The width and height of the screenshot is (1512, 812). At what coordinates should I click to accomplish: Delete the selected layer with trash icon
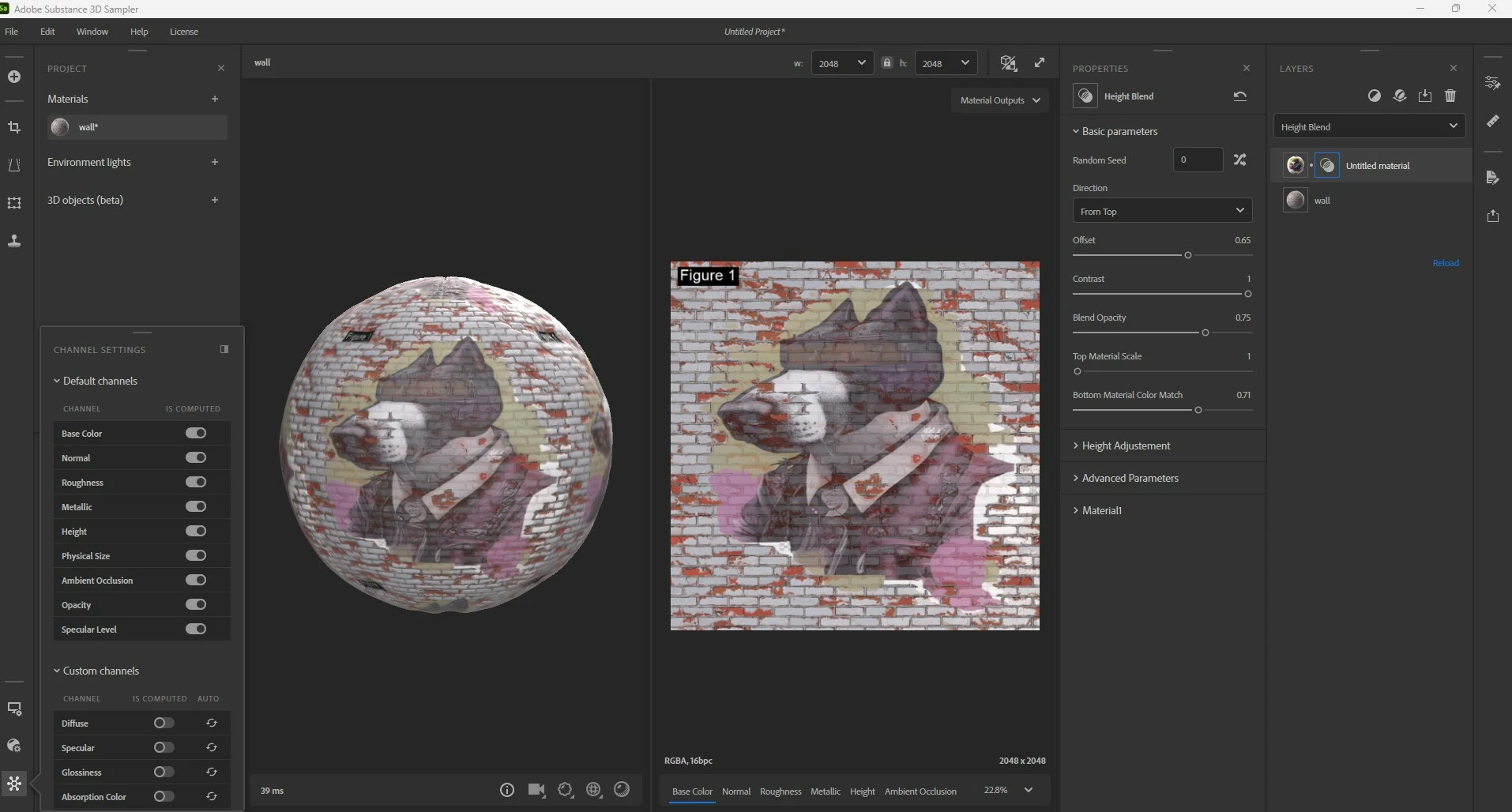(1450, 96)
